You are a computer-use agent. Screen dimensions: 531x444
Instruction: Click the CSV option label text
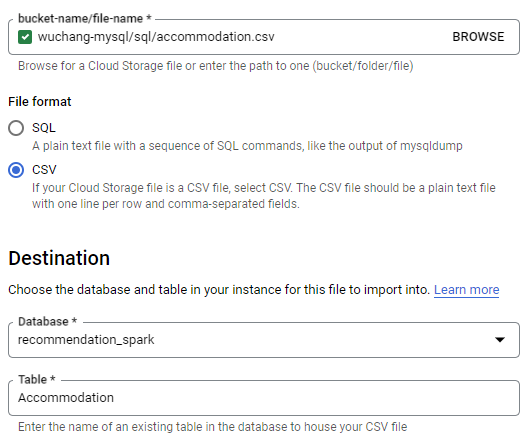44,170
